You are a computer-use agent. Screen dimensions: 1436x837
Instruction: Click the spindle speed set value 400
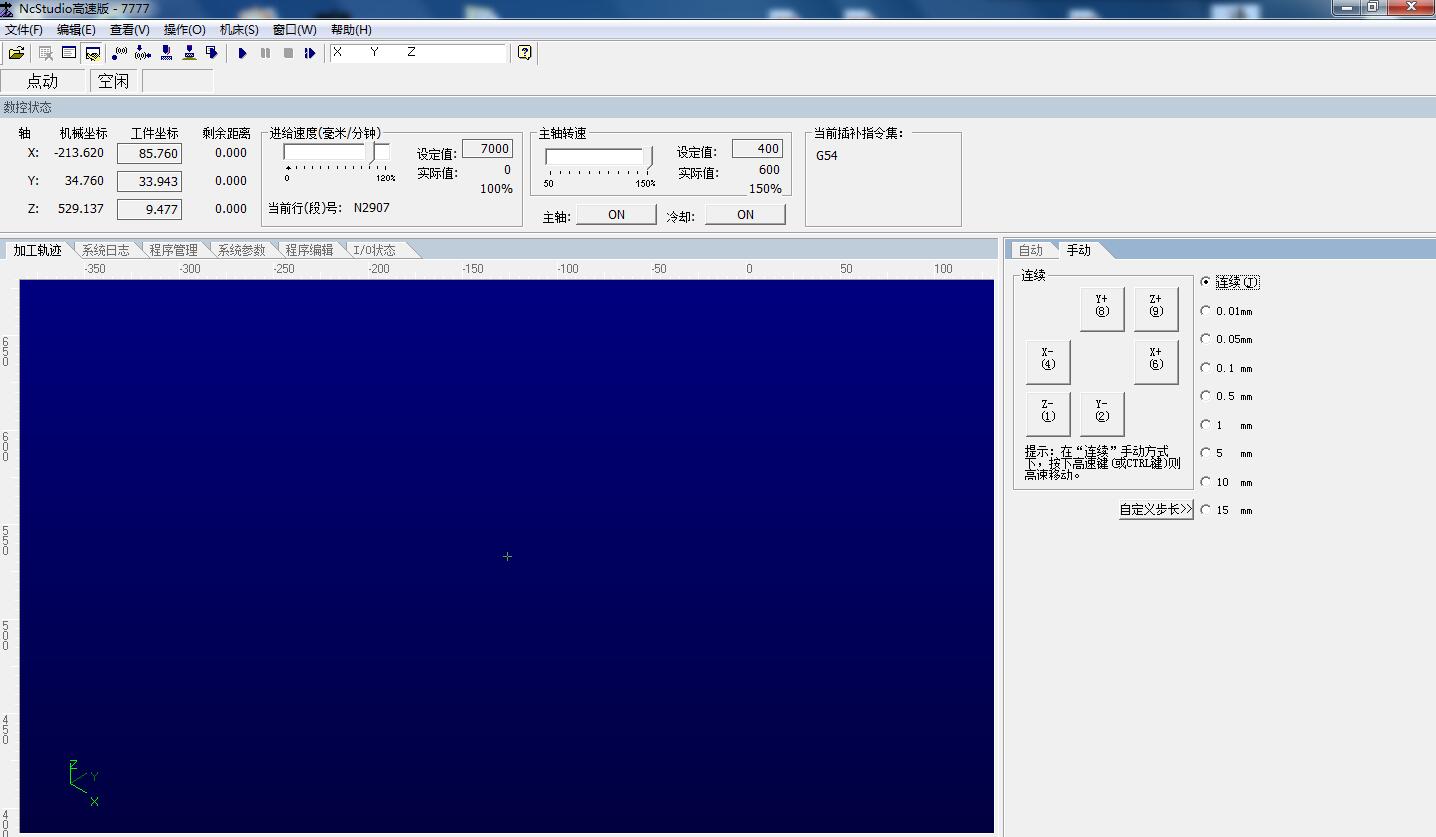pos(757,149)
